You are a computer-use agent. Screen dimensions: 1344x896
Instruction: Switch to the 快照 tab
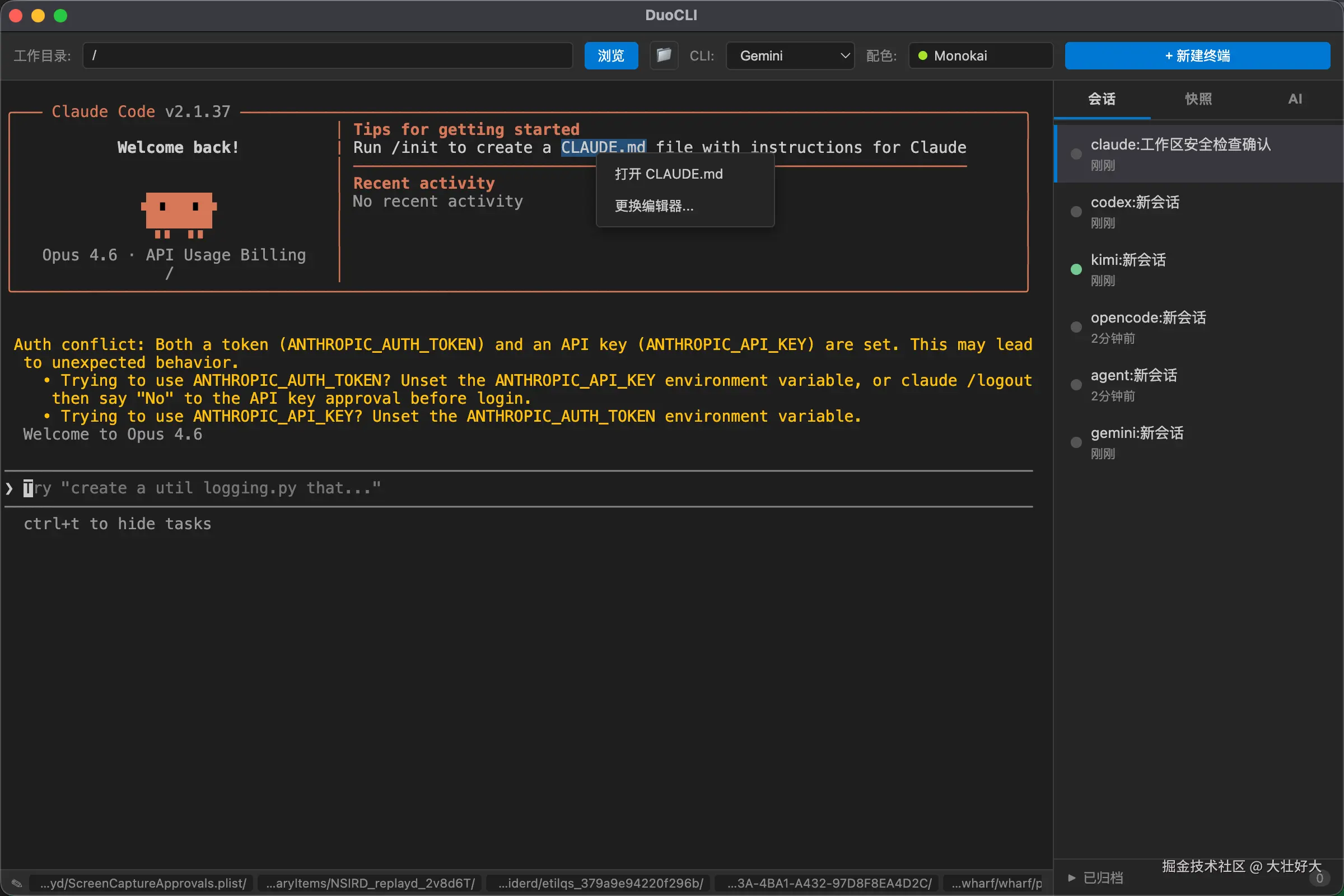1198,99
